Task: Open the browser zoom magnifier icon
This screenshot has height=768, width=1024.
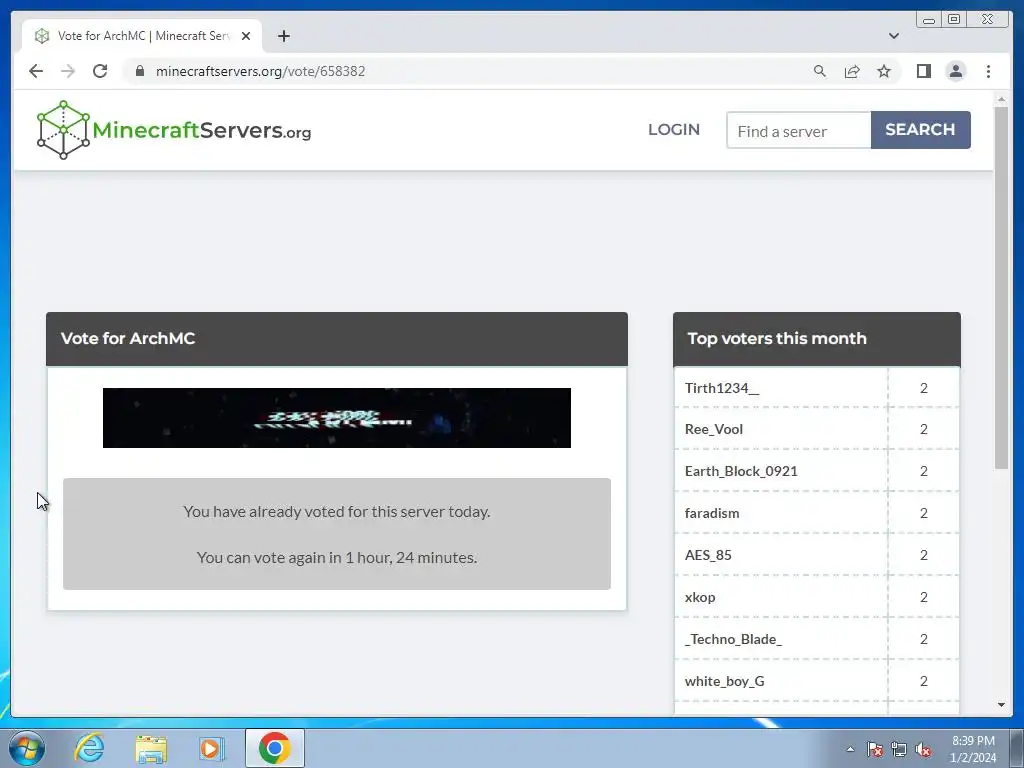Action: [820, 71]
